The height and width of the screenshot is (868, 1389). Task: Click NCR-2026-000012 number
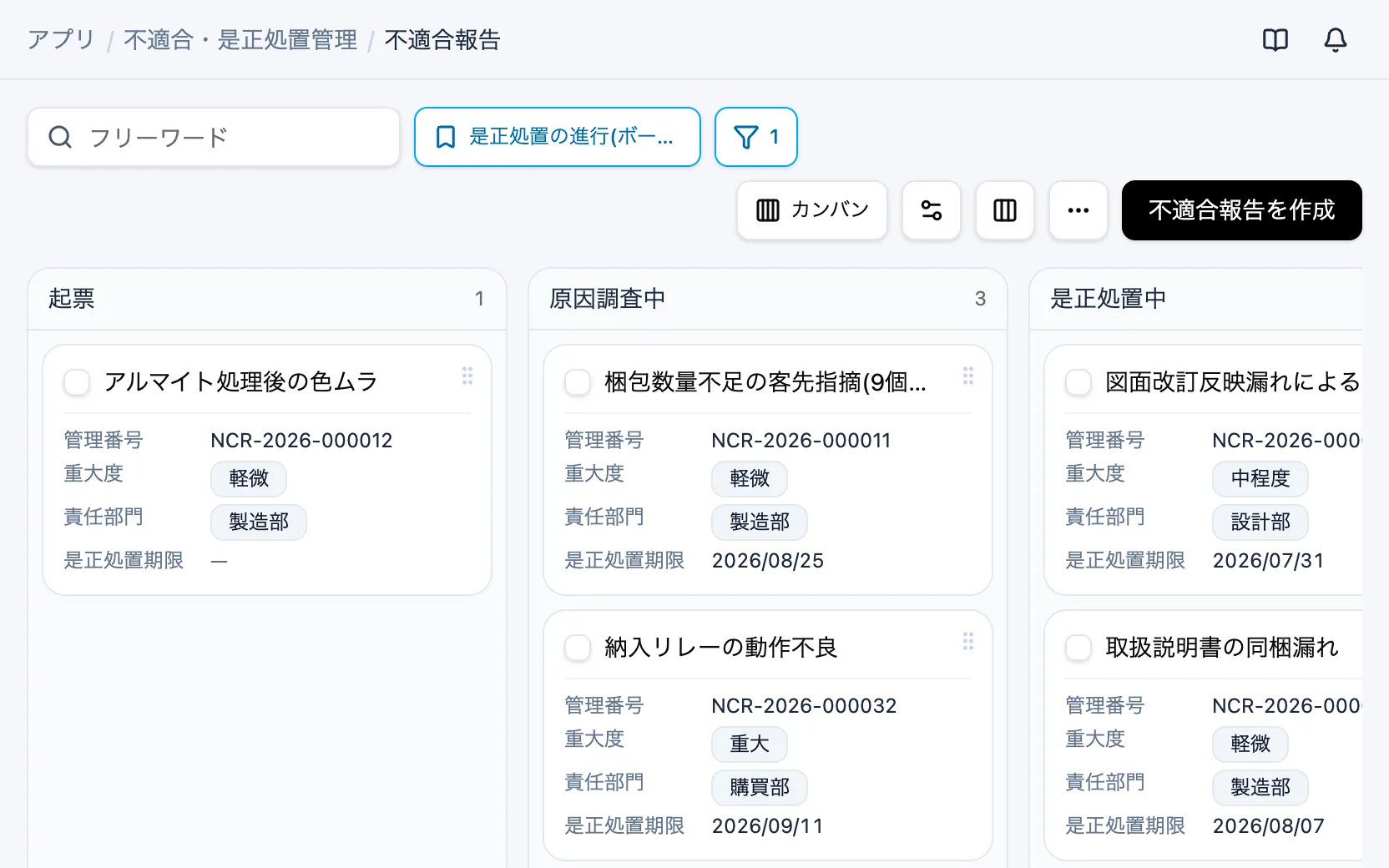301,441
